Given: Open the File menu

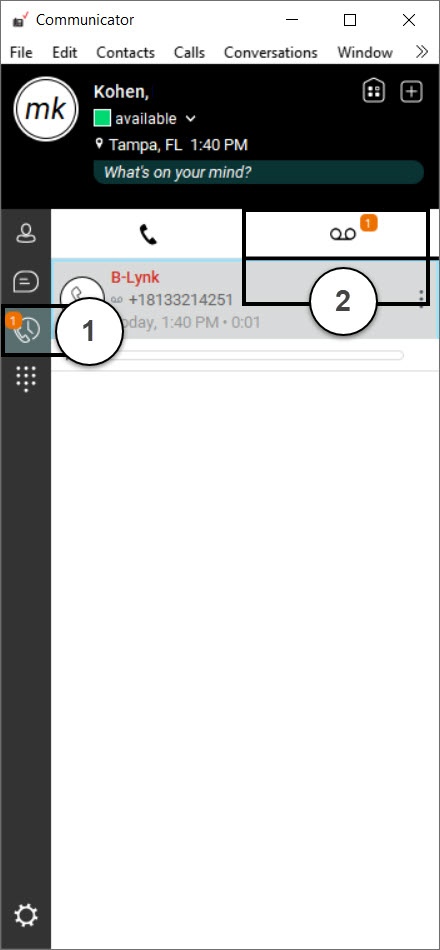Looking at the screenshot, I should tap(21, 53).
